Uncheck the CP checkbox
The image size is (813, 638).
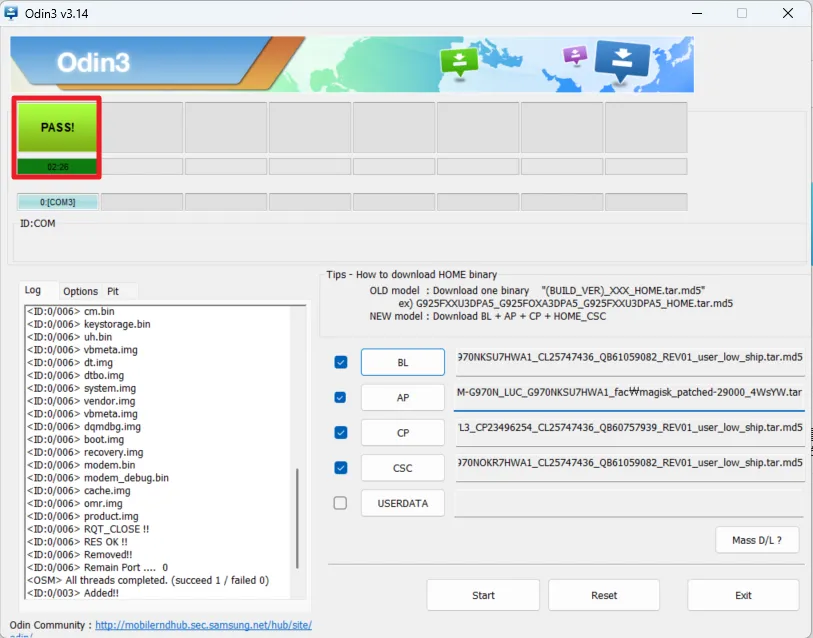click(x=341, y=433)
